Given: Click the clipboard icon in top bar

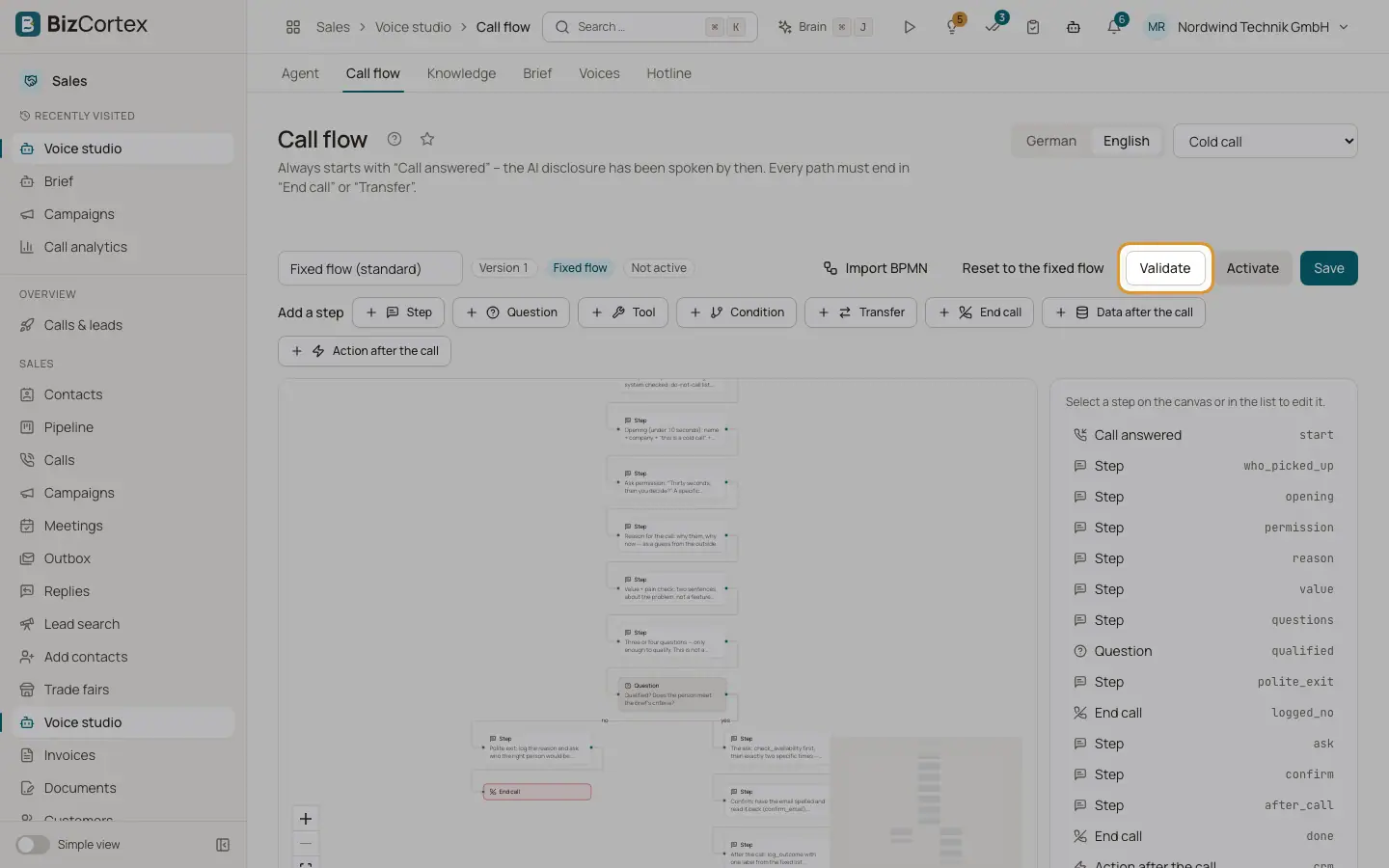Looking at the screenshot, I should pos(1033,27).
